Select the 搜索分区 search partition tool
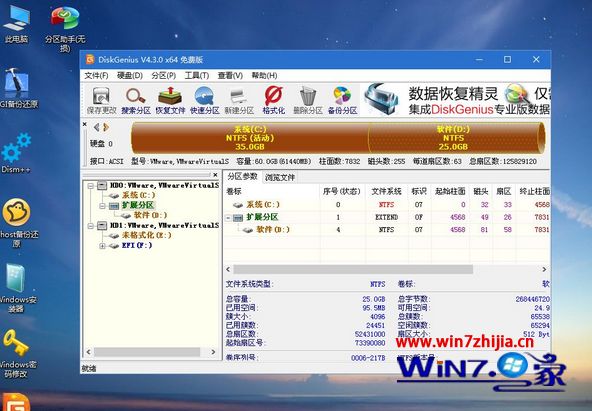Viewport: 592px width, 411px height. point(136,100)
